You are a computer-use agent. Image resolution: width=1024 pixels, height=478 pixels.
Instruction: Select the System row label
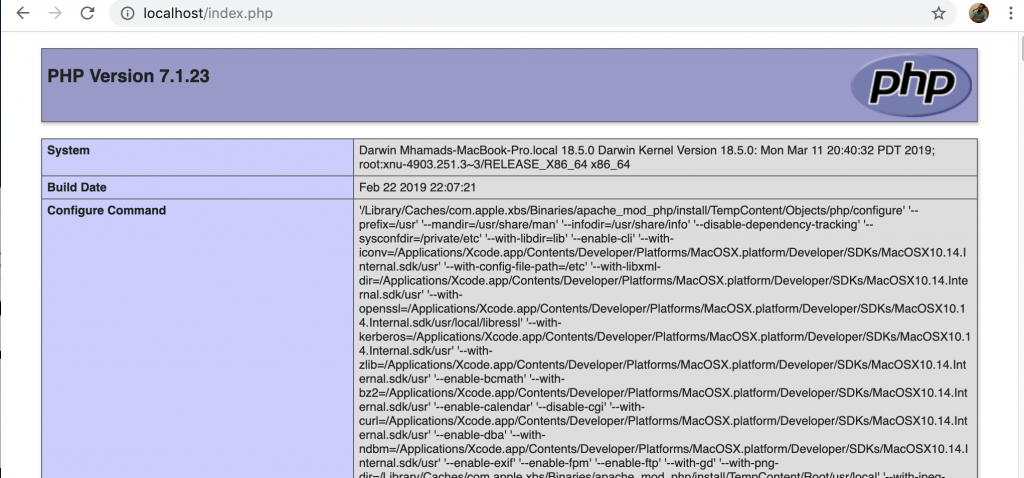68,151
